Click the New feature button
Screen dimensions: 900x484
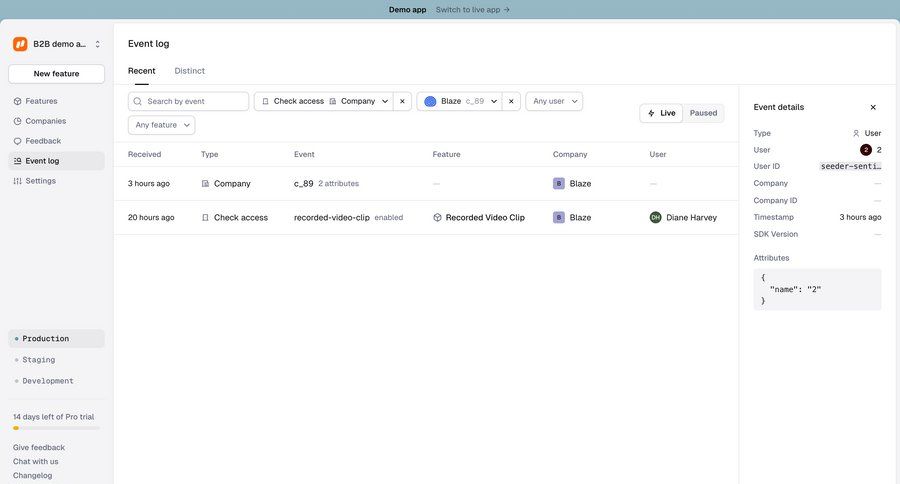[56, 74]
